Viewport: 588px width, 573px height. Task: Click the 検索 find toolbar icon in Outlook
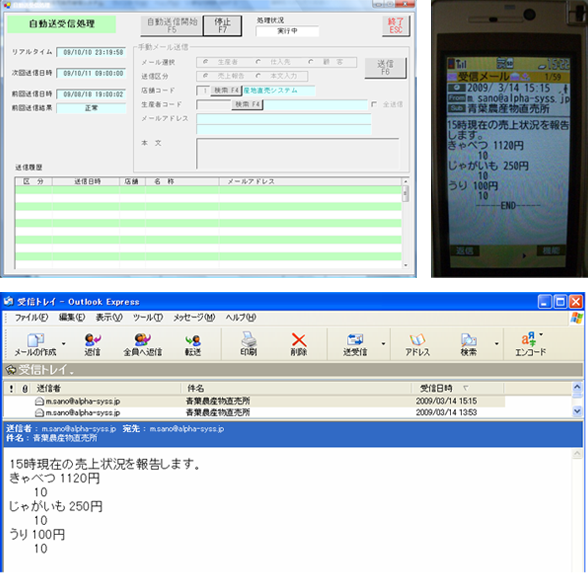point(468,340)
